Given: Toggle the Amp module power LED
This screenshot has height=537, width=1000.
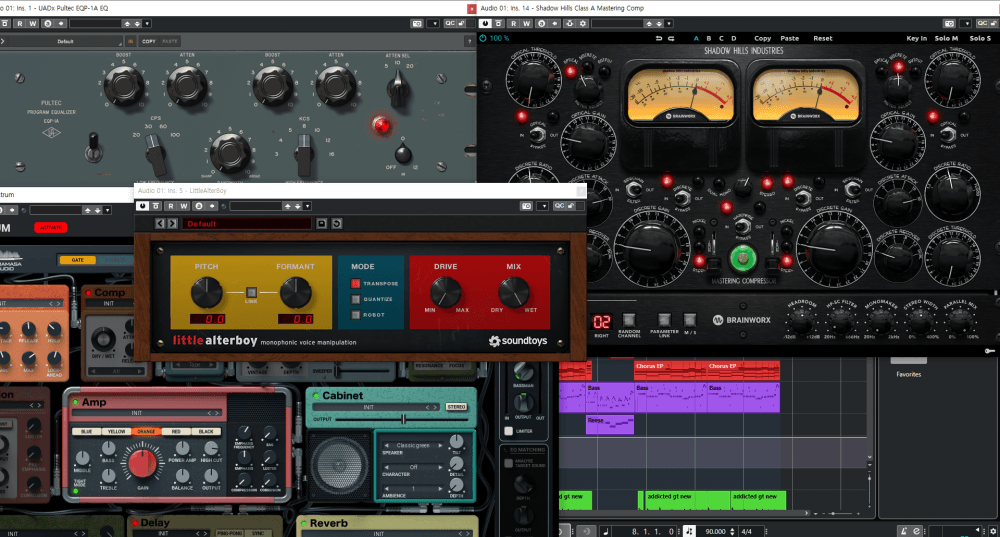Looking at the screenshot, I should click(75, 402).
